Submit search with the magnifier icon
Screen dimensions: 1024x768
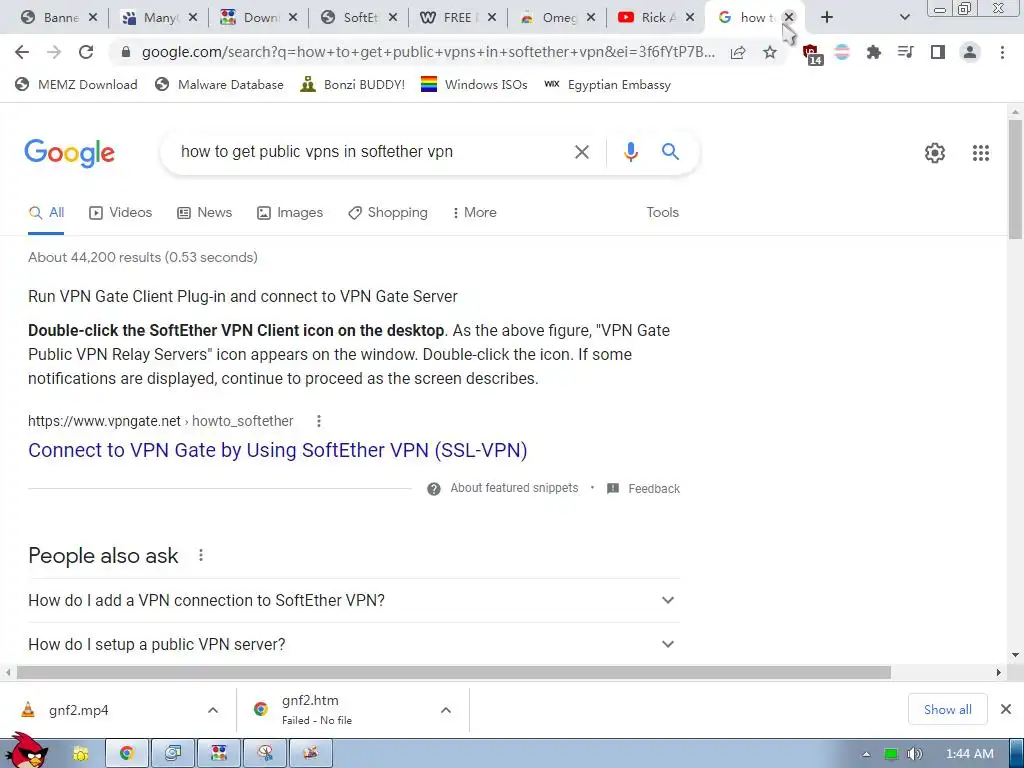pyautogui.click(x=670, y=152)
